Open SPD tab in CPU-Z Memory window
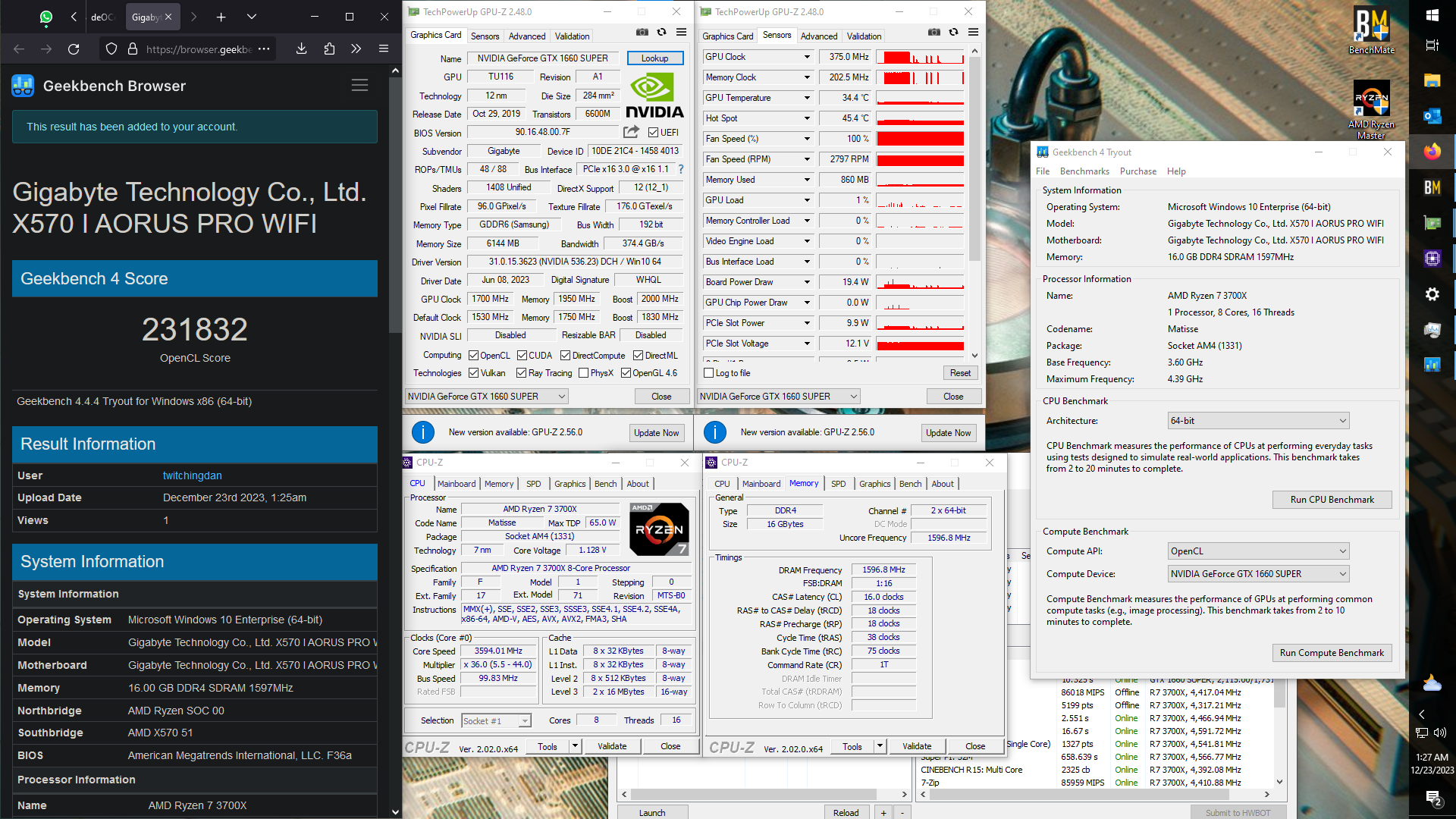The width and height of the screenshot is (1456, 819). [838, 484]
